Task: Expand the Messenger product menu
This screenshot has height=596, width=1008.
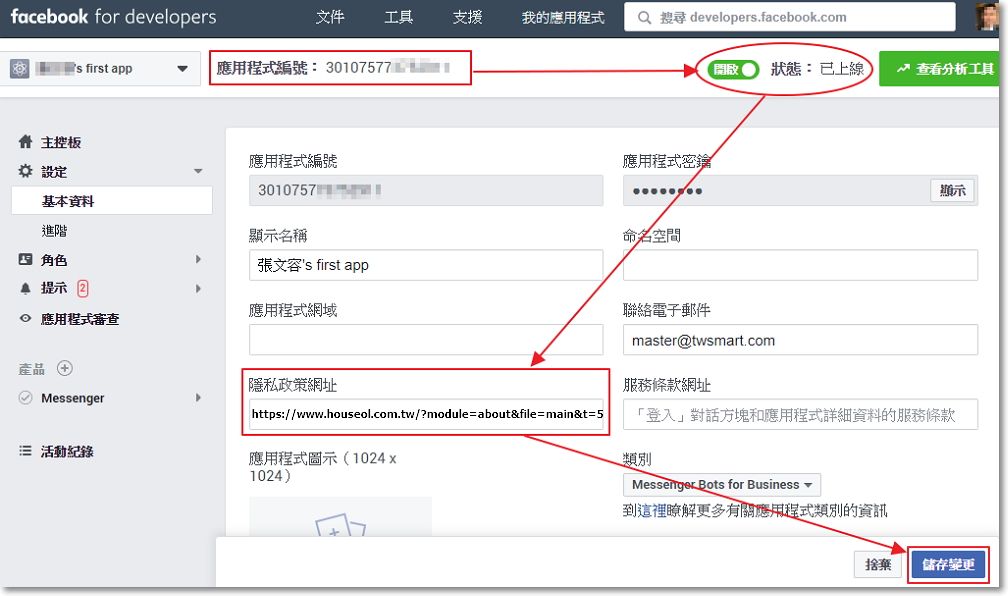Action: coord(198,398)
